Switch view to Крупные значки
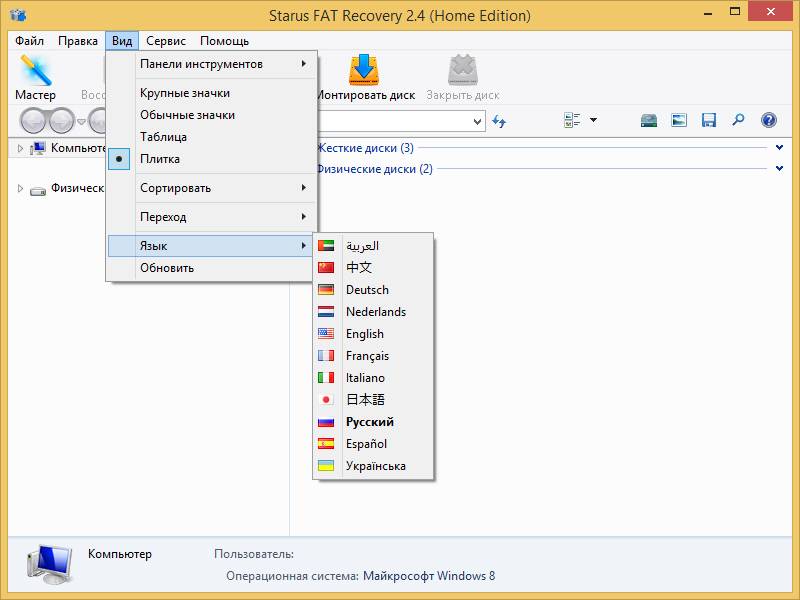 (185, 93)
